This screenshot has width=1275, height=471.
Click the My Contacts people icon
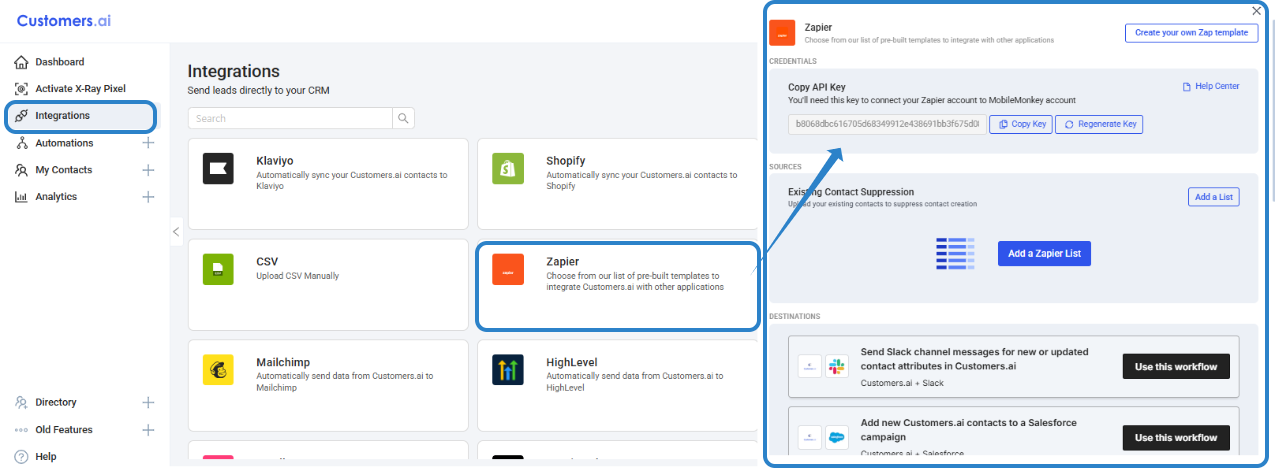click(x=21, y=170)
